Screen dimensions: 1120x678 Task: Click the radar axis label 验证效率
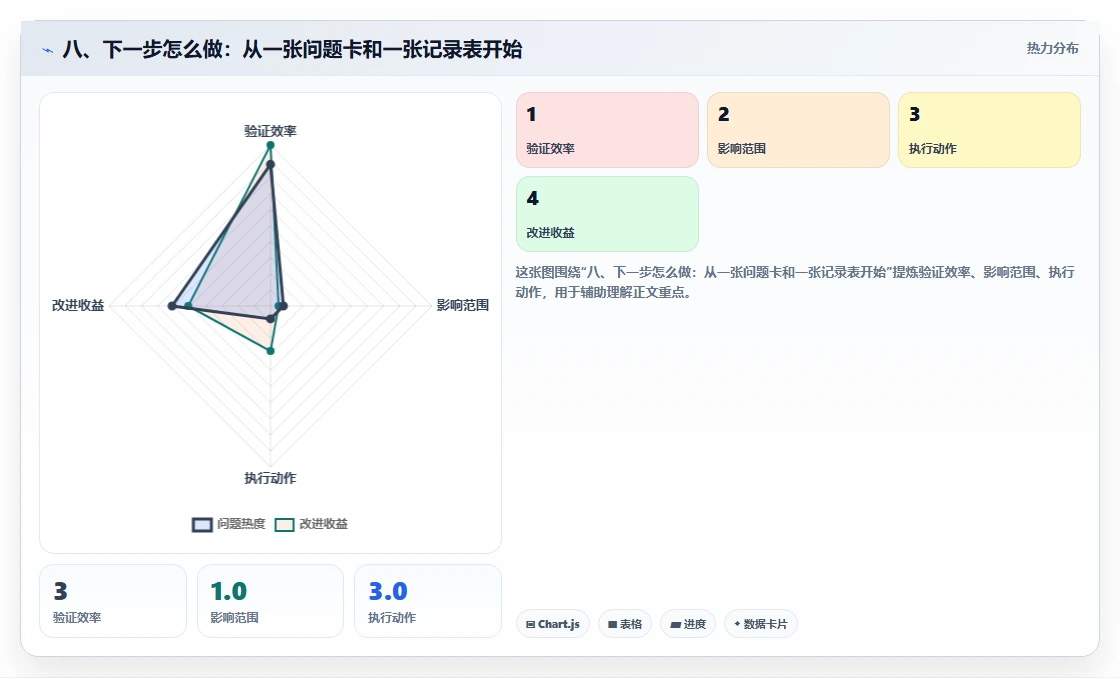pyautogui.click(x=270, y=131)
